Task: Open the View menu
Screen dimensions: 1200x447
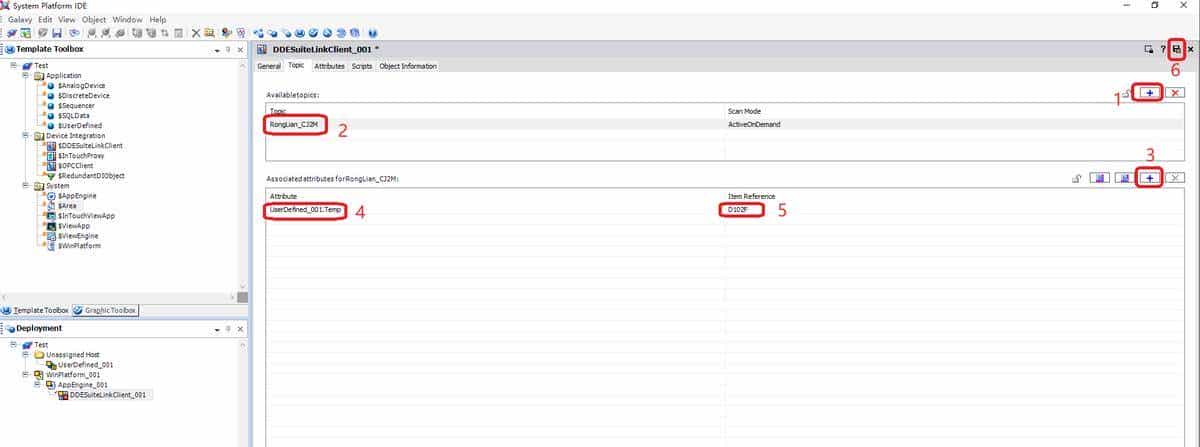Action: [67, 19]
